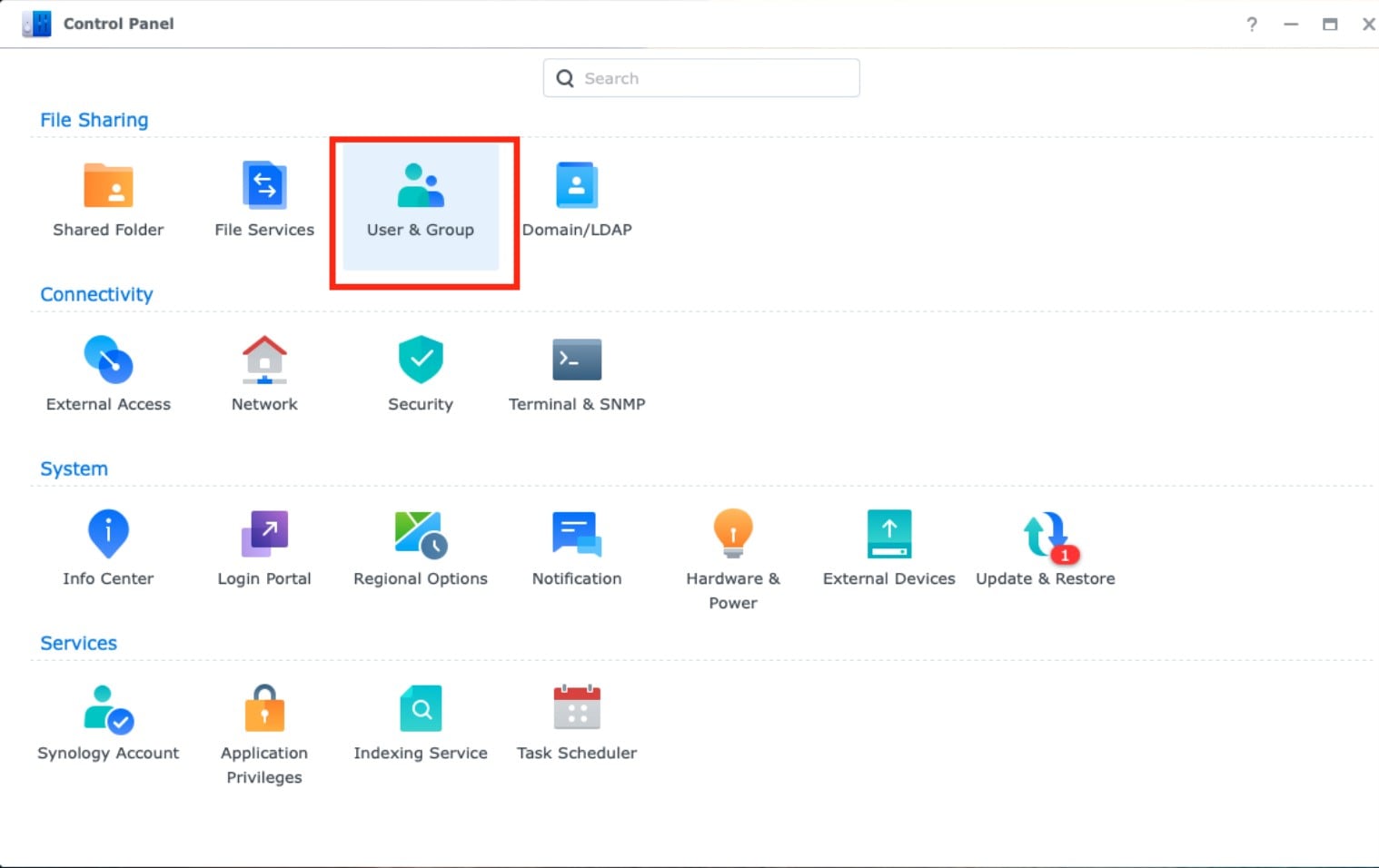Open Application Privileges
Viewport: 1379px width, 868px height.
click(x=264, y=709)
